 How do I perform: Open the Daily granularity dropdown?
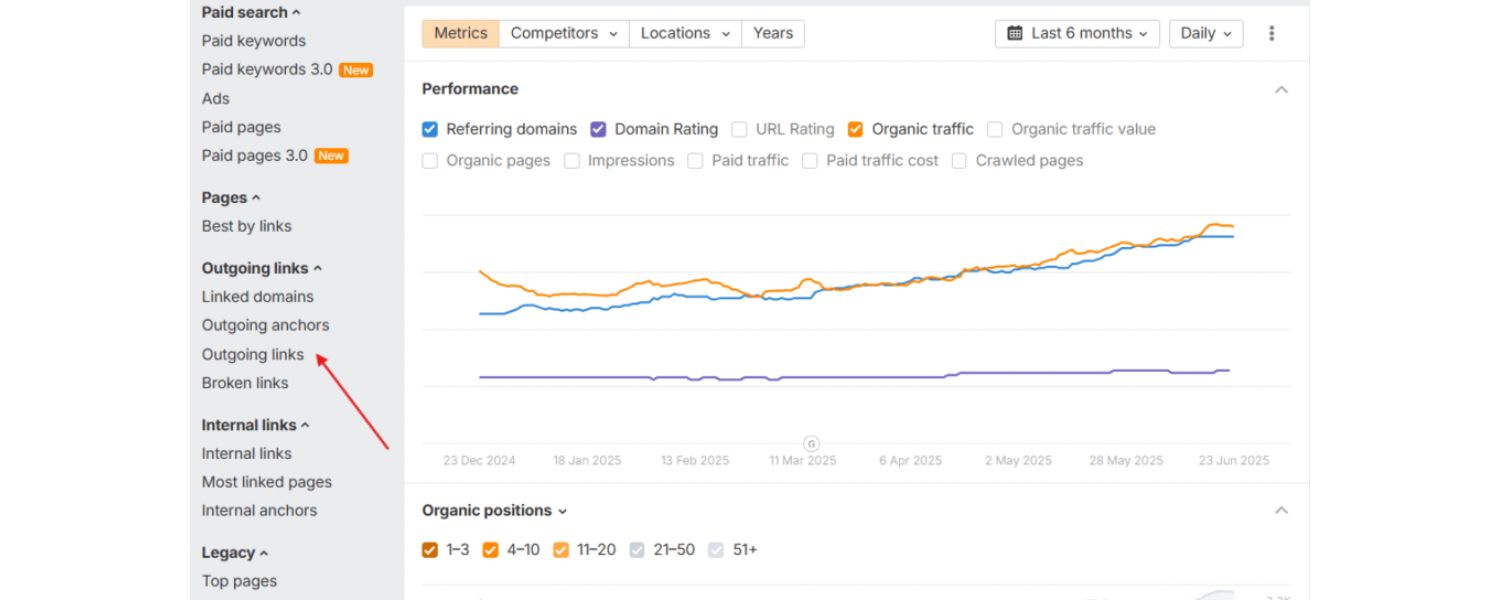[1205, 33]
